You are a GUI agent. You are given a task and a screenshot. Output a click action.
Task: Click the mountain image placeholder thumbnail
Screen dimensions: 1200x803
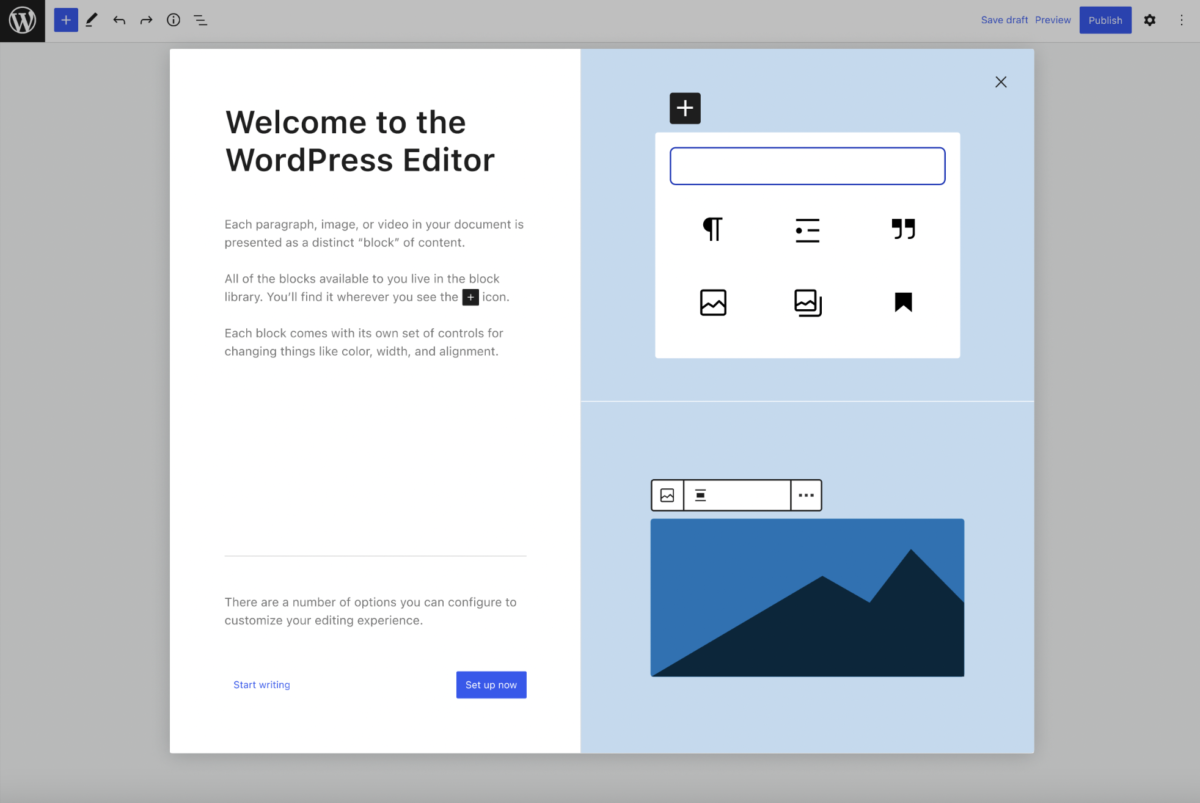[807, 597]
